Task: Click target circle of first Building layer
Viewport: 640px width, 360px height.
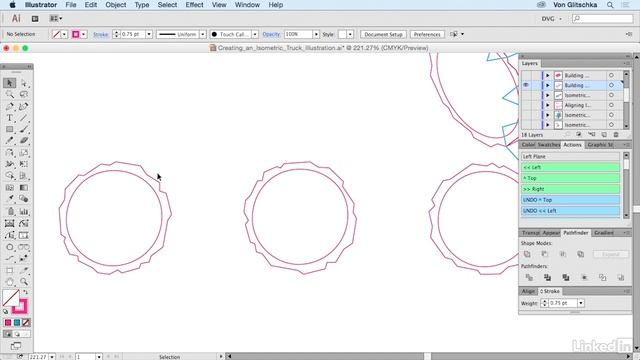Action: (611, 76)
